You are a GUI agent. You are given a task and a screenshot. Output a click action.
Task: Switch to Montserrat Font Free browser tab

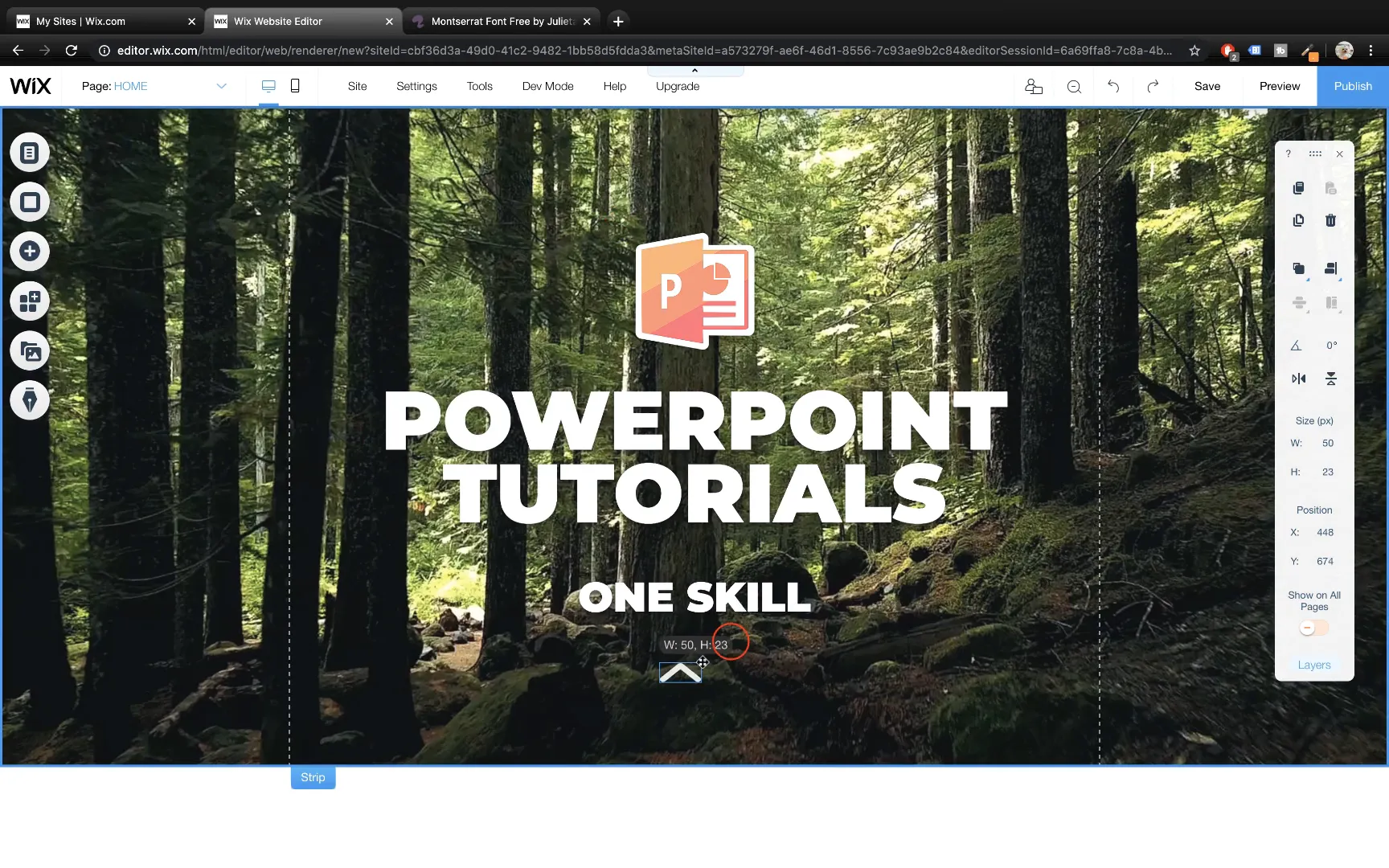click(502, 22)
